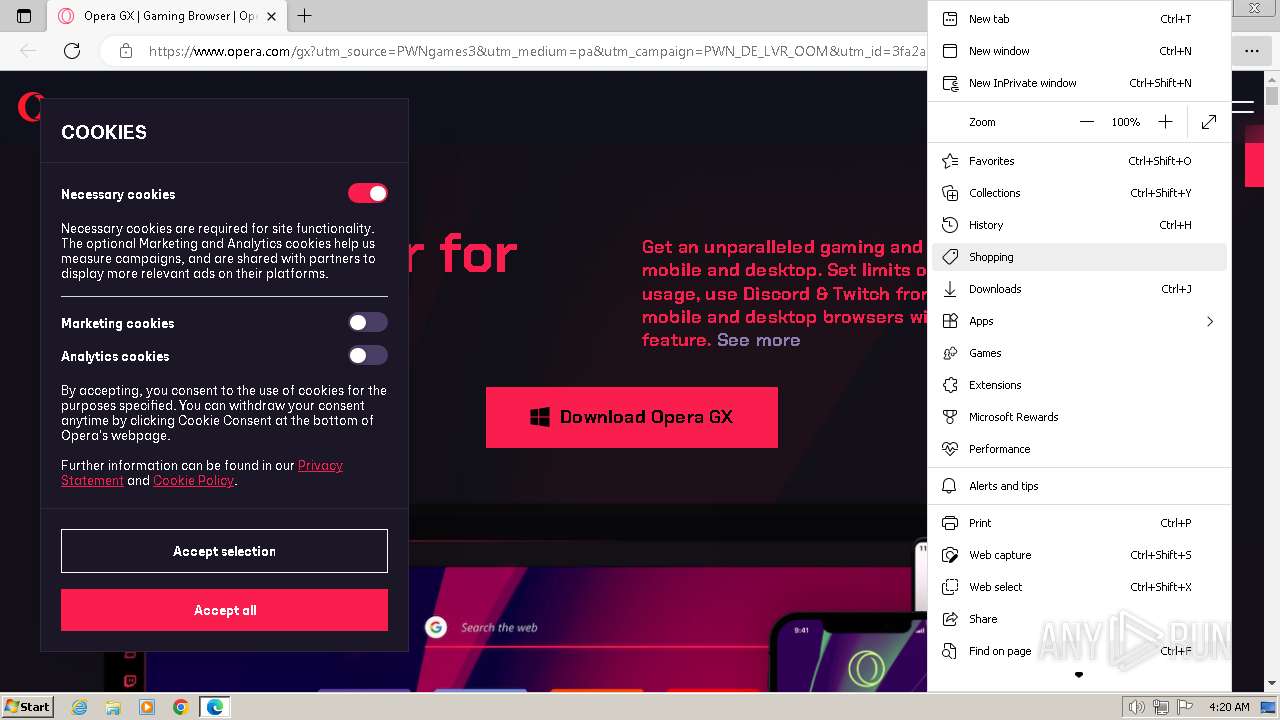Click the Extensions puzzle icon

(950, 385)
